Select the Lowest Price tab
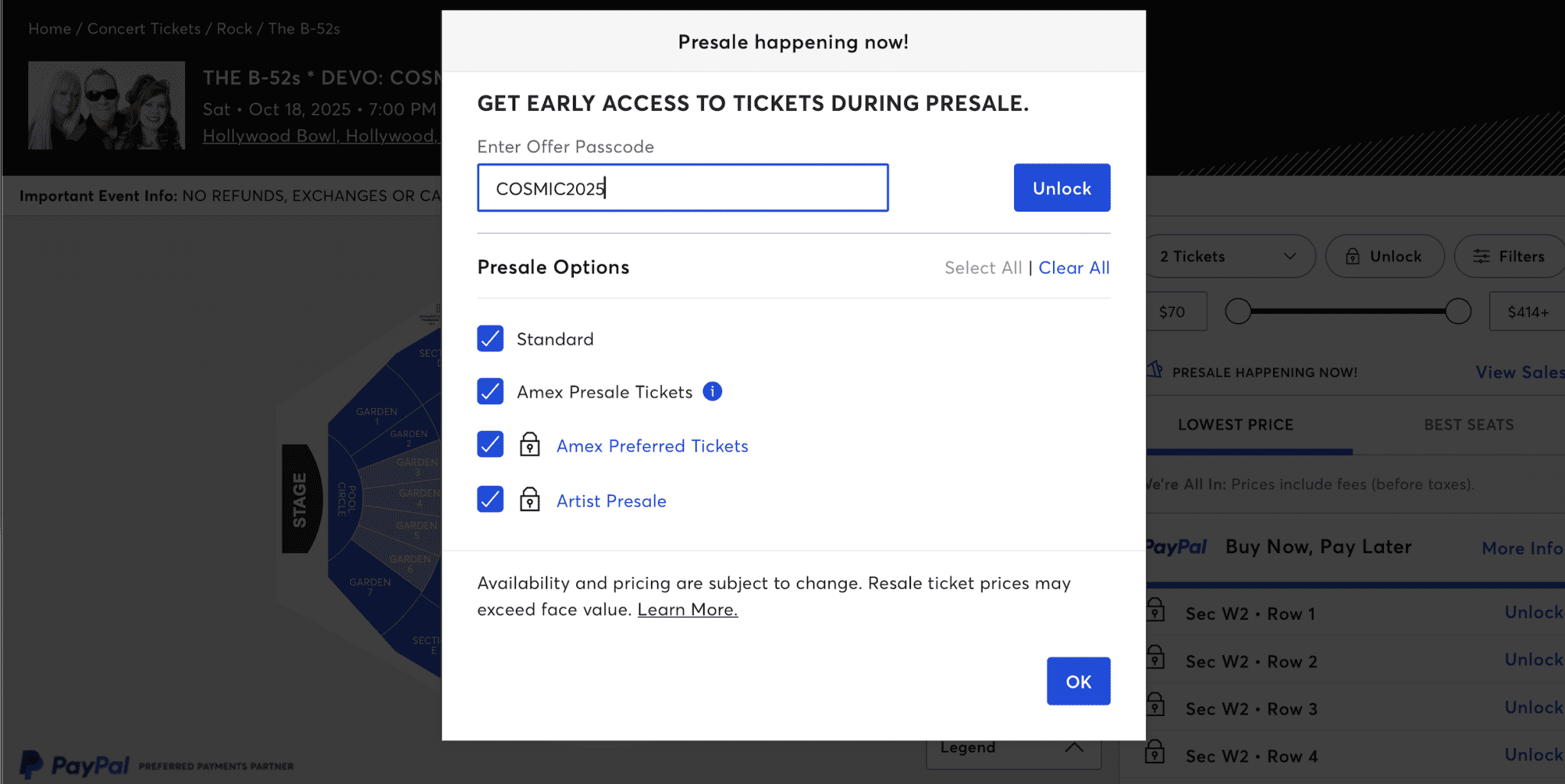1565x784 pixels. (x=1235, y=425)
